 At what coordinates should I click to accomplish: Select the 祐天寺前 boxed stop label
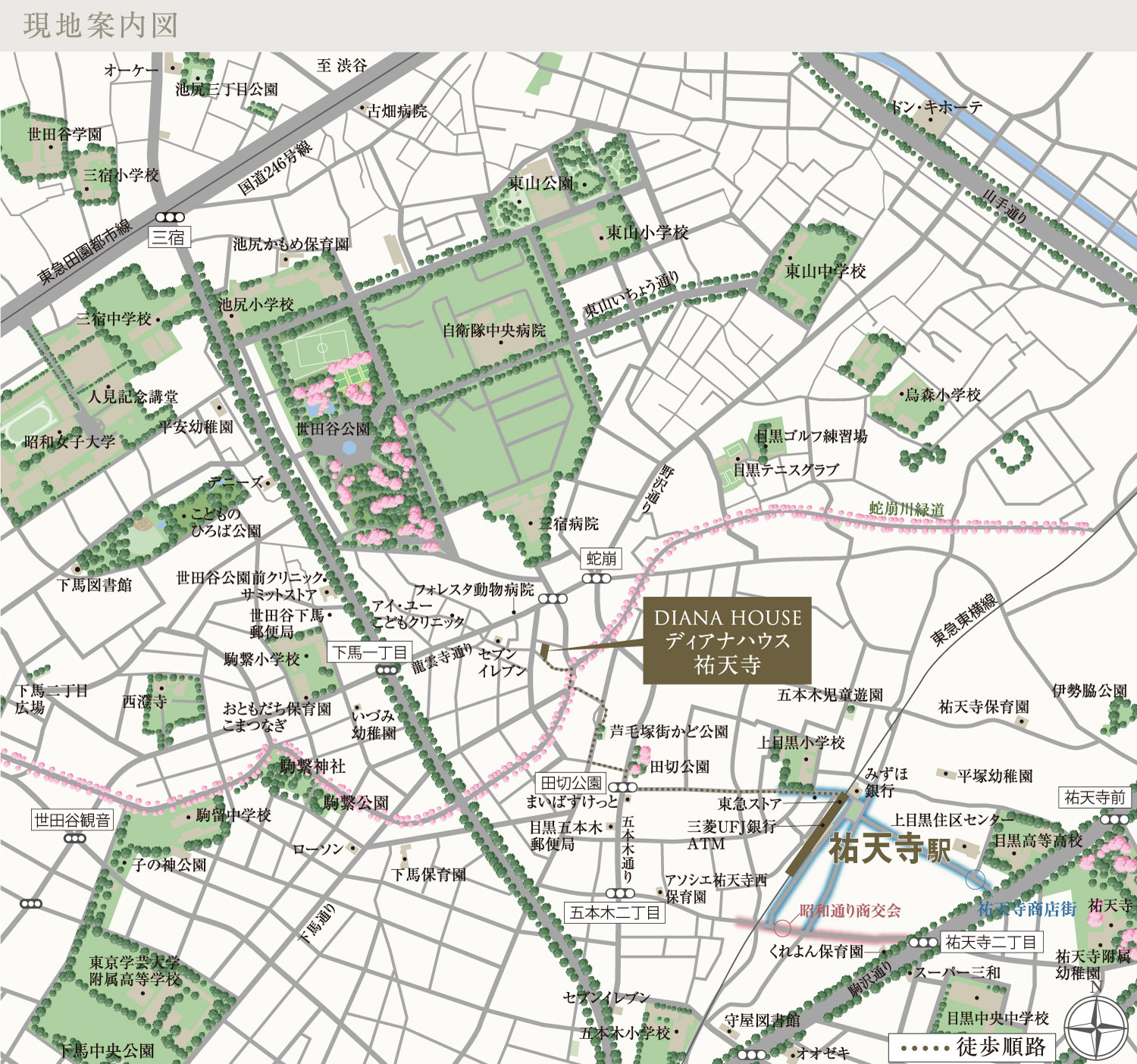pos(1094,797)
